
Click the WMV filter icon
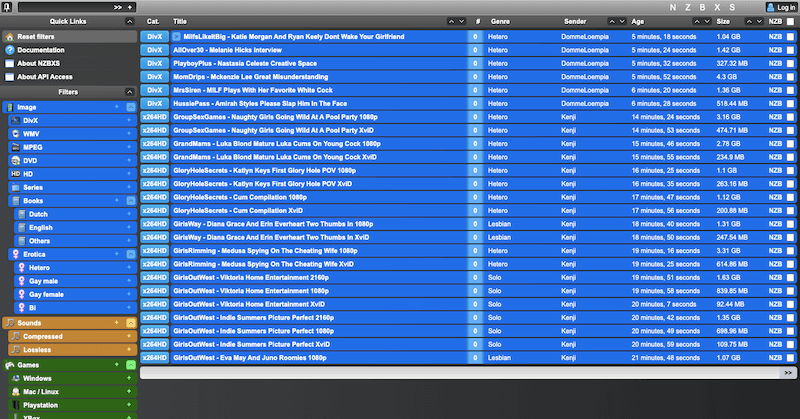tap(14, 133)
